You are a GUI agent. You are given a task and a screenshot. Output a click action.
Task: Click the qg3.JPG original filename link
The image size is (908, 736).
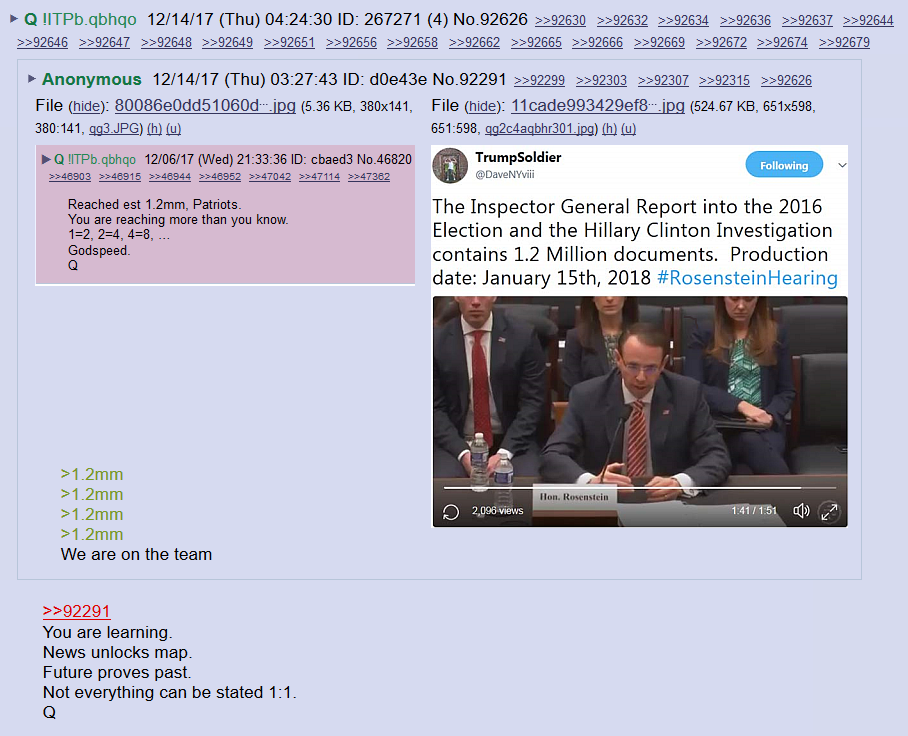[114, 129]
